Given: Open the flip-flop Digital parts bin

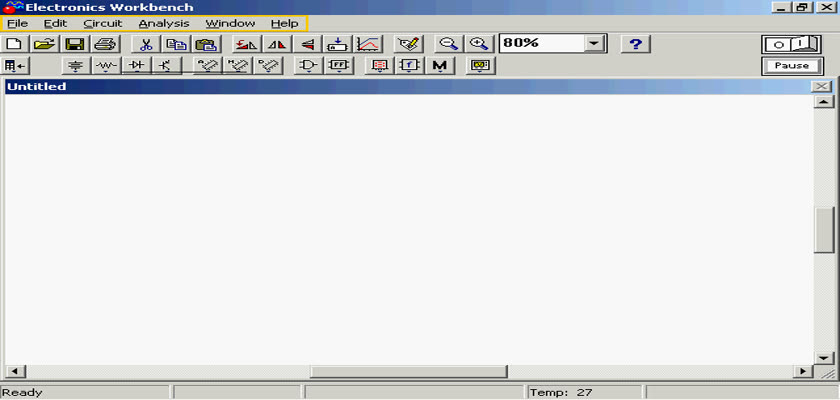Looking at the screenshot, I should [339, 66].
